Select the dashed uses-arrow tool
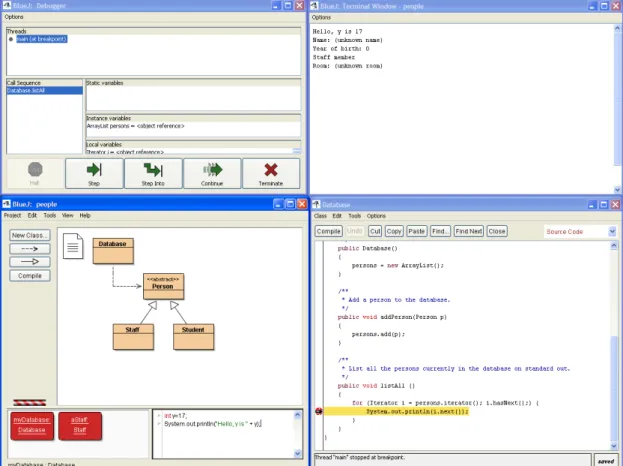This screenshot has width=623, height=466. 30,249
